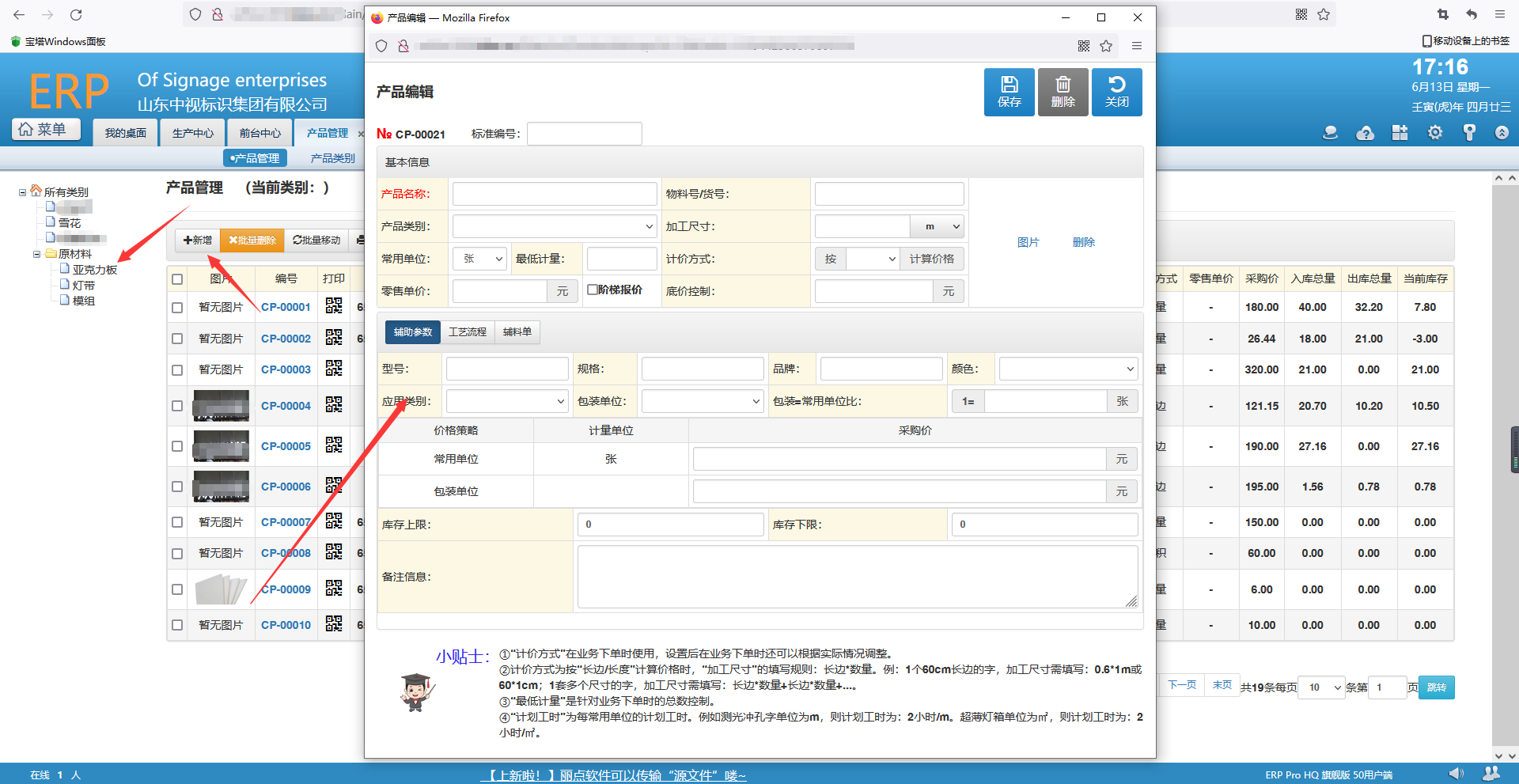Open the 生产中心 tab
This screenshot has width=1519, height=784.
click(193, 133)
